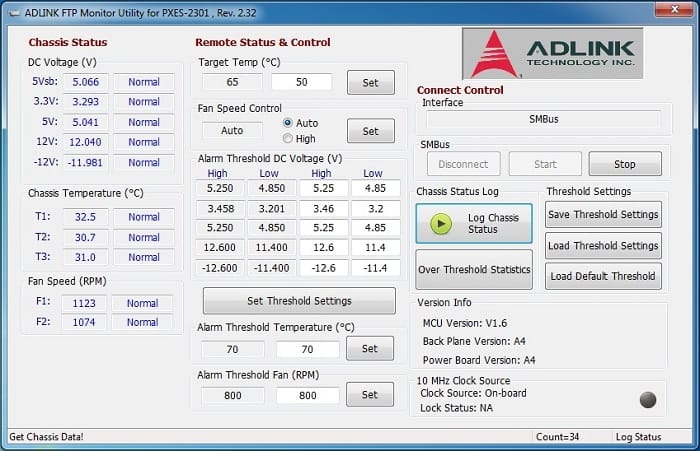
Task: Click the current Target Temp readout 65
Action: 232,82
